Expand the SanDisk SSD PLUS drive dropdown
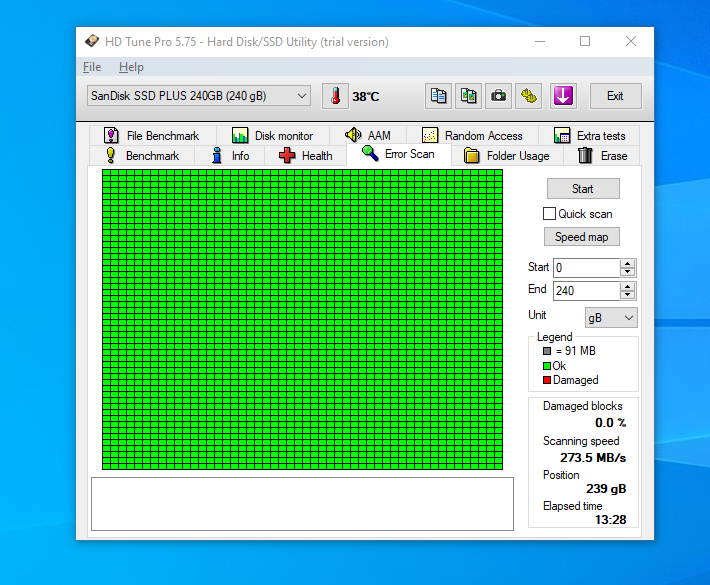 199,96
